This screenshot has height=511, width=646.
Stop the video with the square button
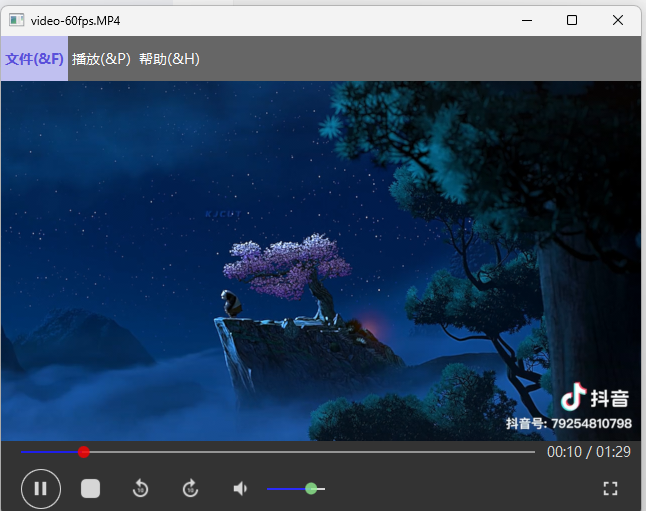[x=90, y=489]
